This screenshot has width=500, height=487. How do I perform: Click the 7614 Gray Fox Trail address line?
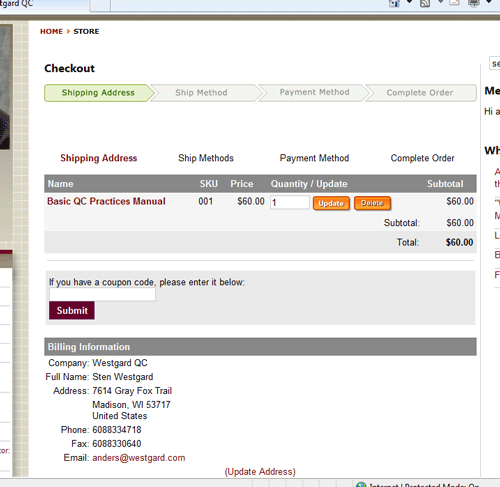(132, 391)
